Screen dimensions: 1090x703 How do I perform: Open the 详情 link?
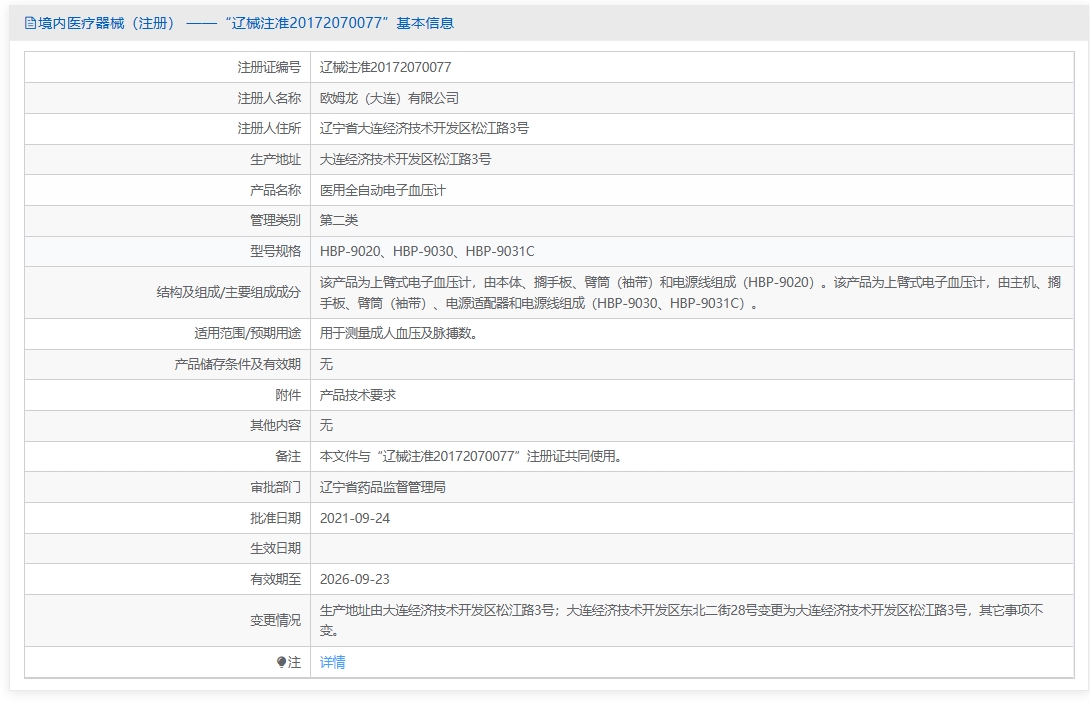(332, 662)
